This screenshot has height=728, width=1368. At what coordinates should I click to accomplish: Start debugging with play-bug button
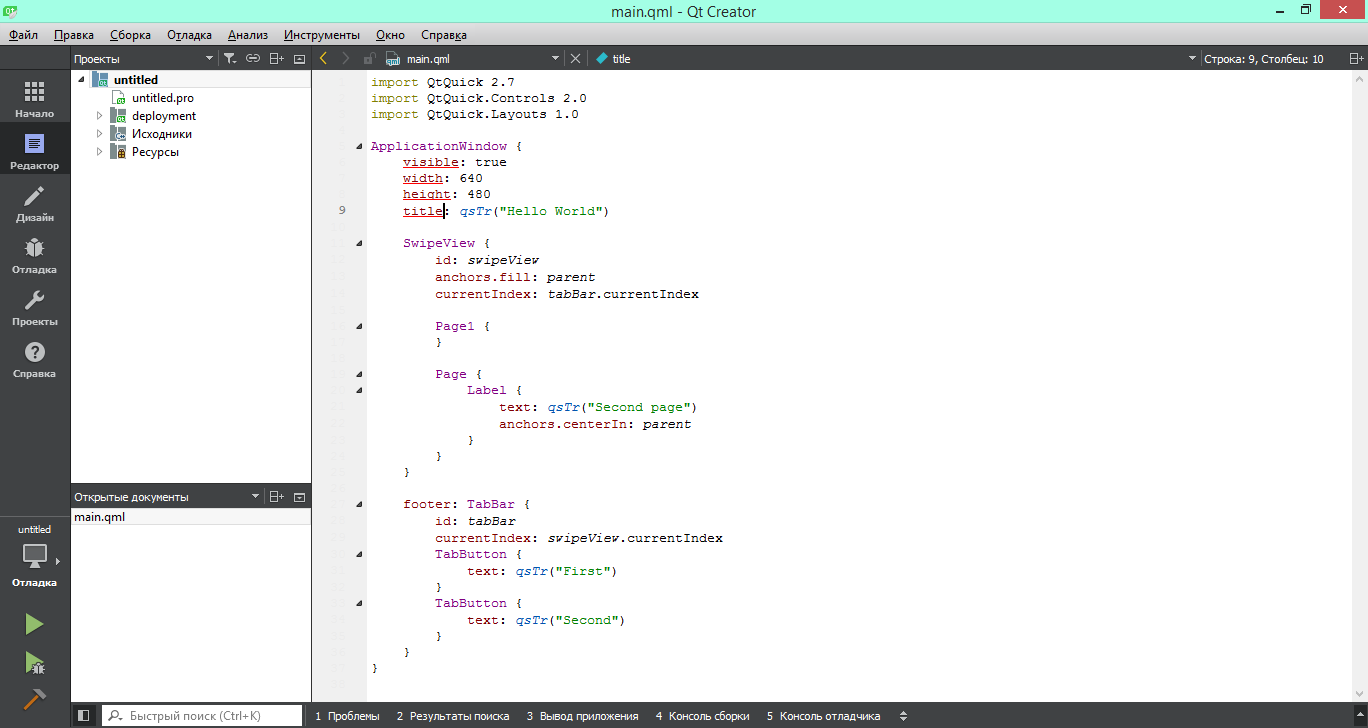pyautogui.click(x=35, y=661)
